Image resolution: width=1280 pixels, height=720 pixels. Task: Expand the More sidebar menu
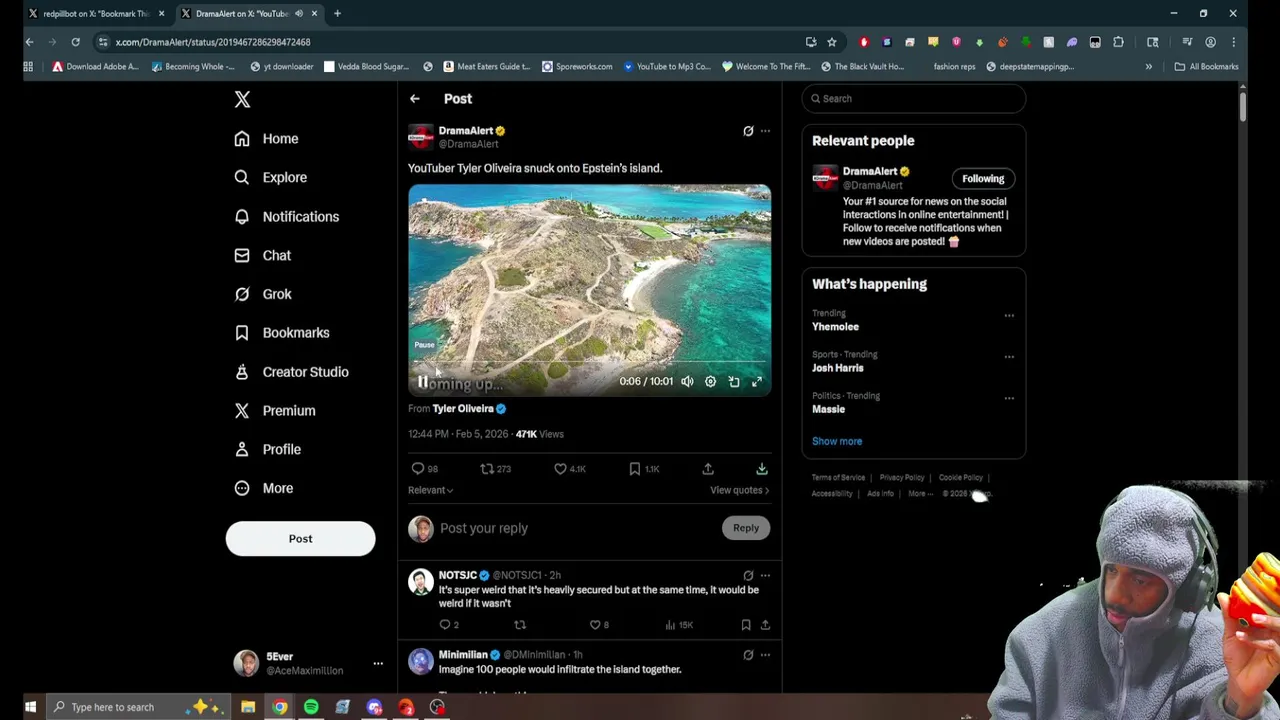pos(264,488)
